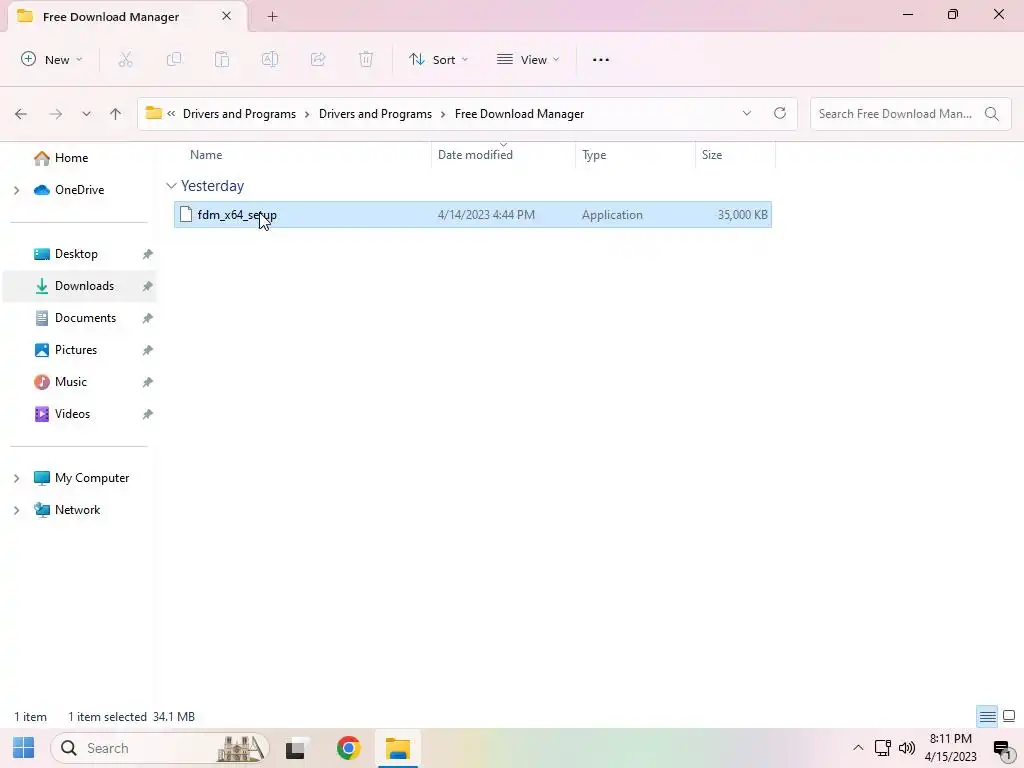1024x768 pixels.
Task: Select Network in sidebar
Action: (77, 509)
